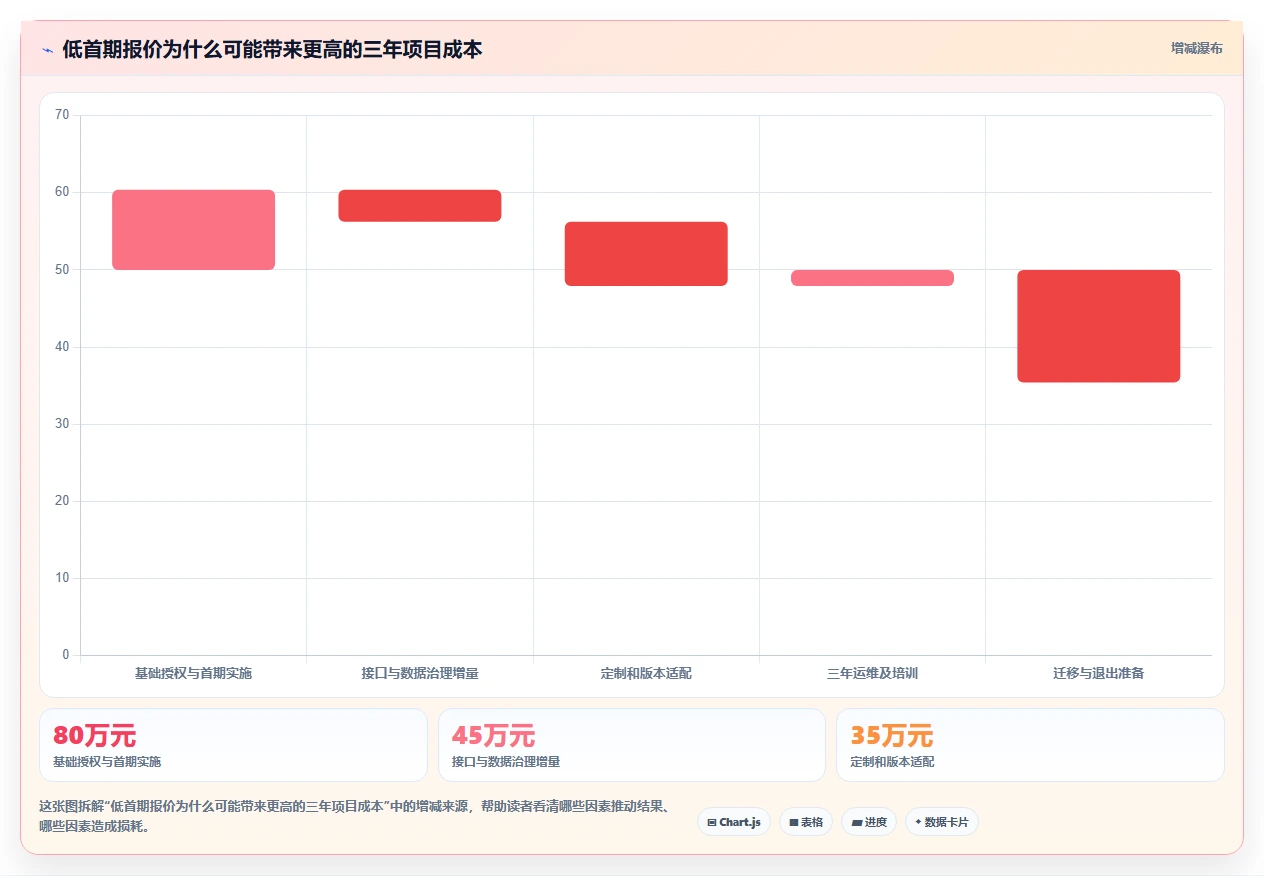Click the y-axis value 60
The image size is (1264, 876).
coord(62,192)
